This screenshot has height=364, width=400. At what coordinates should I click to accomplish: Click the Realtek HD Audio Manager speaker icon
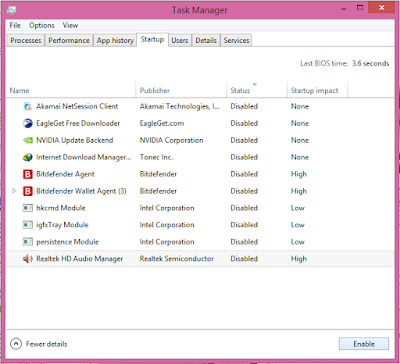click(28, 259)
